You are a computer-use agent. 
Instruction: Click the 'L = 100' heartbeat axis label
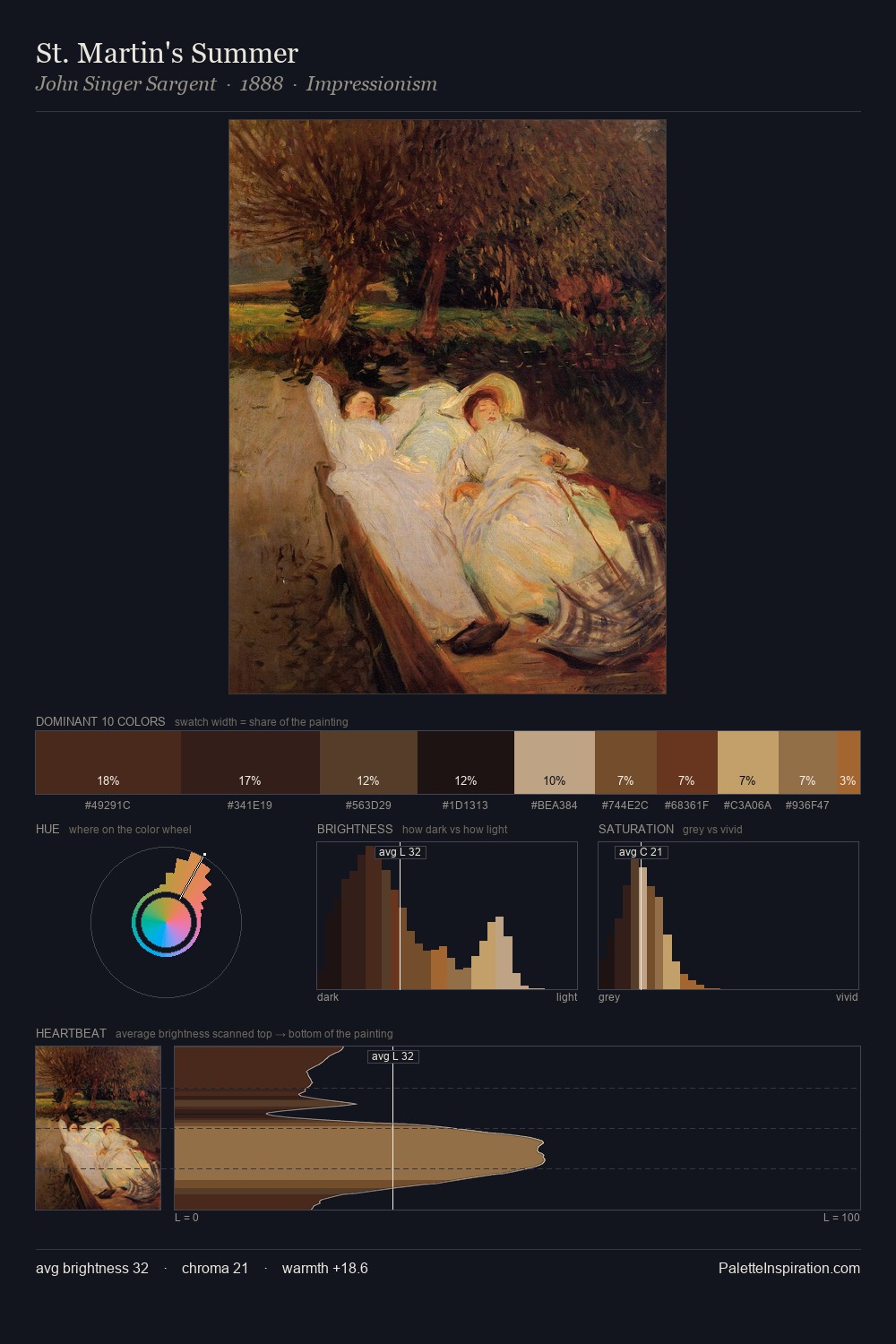(x=841, y=1217)
